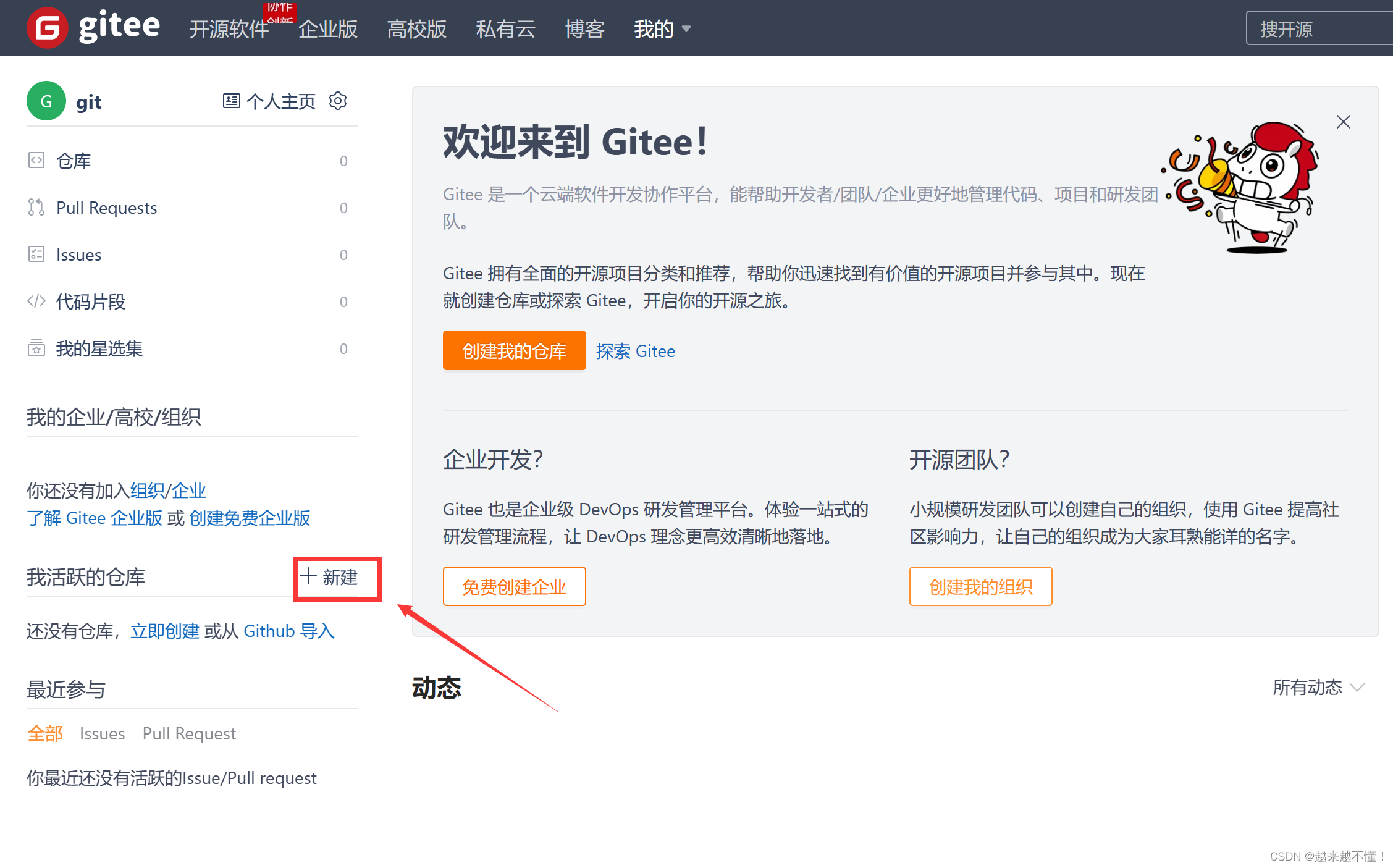The image size is (1393, 868).
Task: Click the 创建我的组织 button
Action: [x=981, y=586]
